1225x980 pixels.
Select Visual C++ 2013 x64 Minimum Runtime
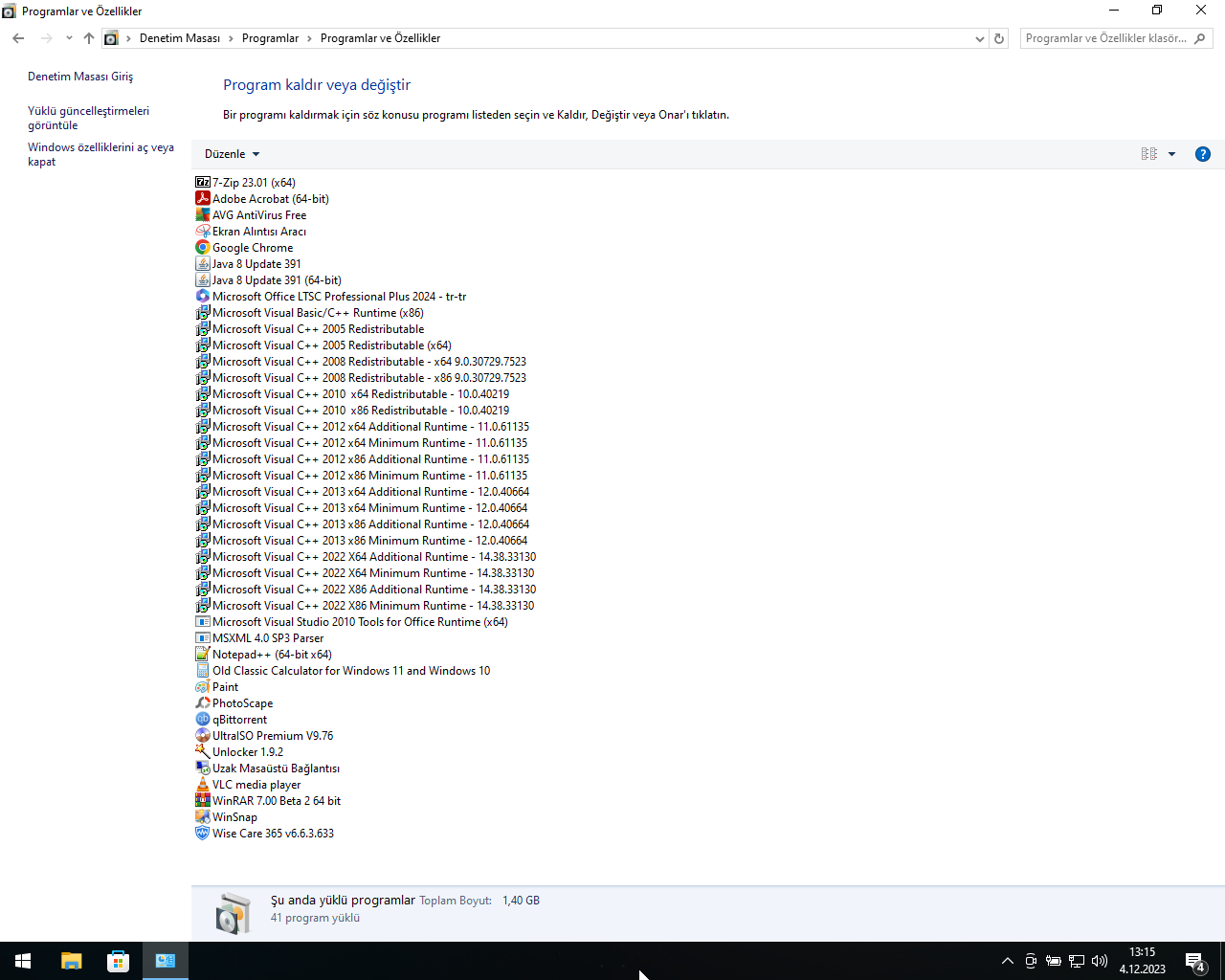361,507
